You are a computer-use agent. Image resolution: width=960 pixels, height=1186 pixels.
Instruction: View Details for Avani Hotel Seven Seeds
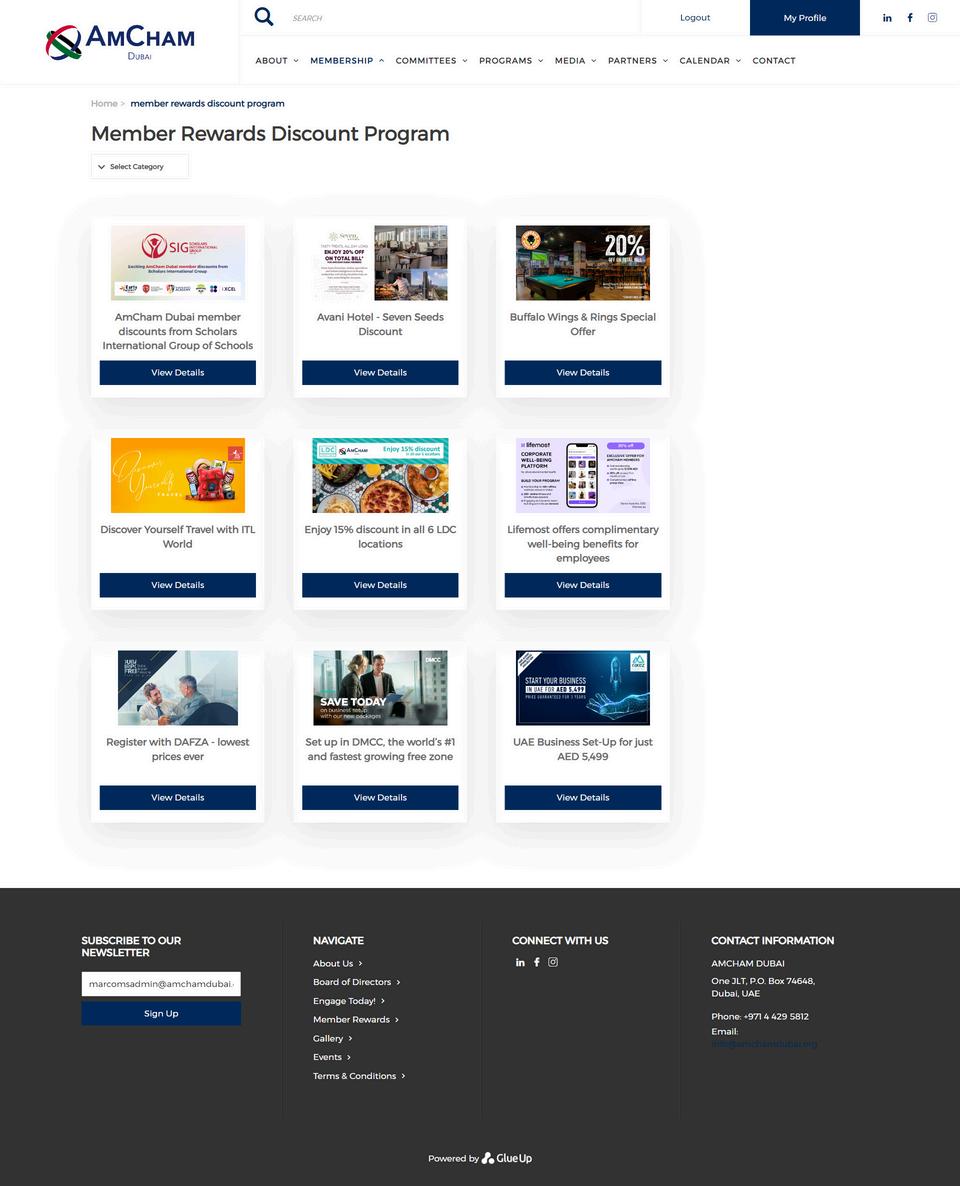pos(381,372)
